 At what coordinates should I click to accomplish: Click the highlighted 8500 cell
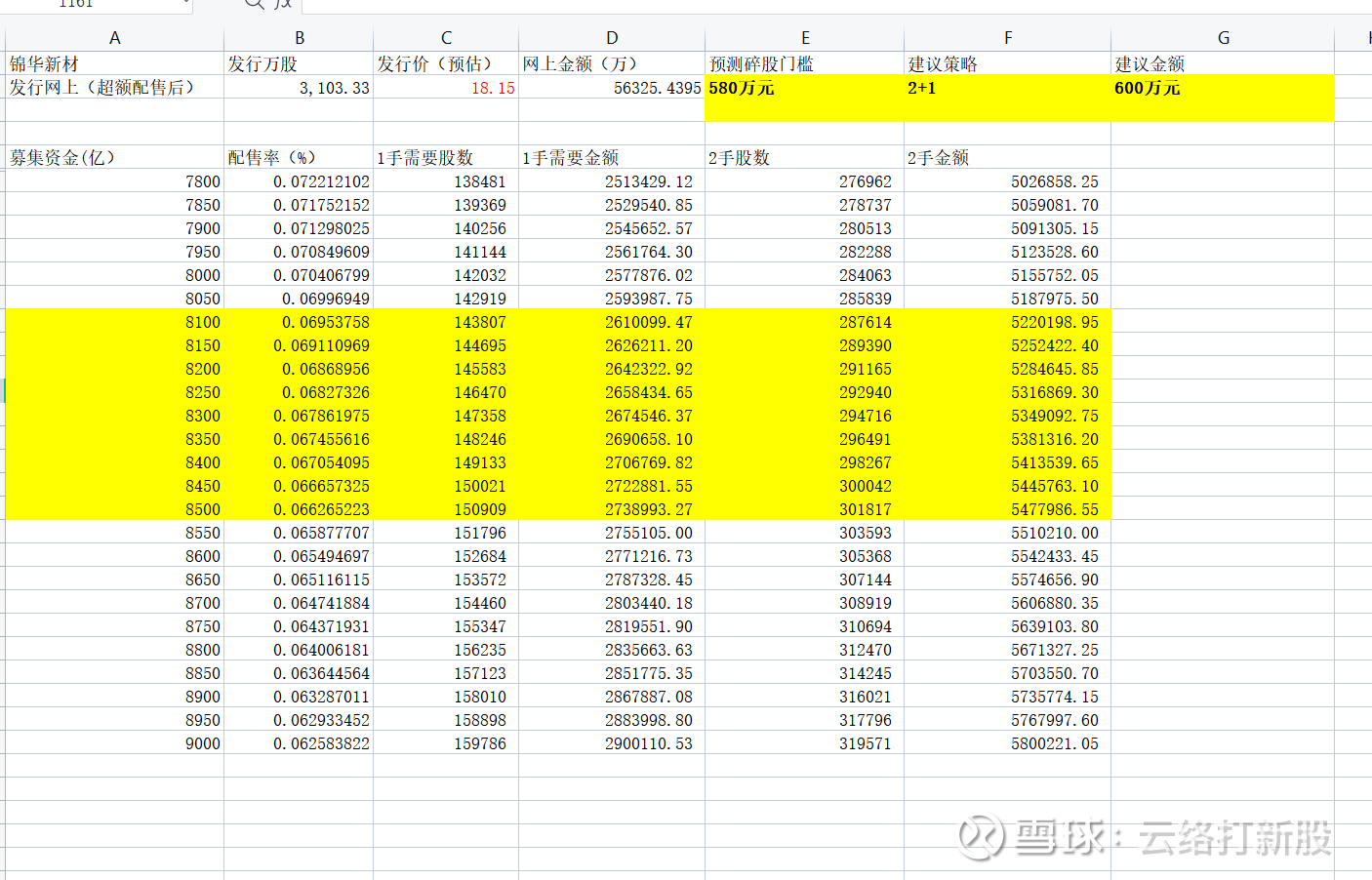pos(114,508)
